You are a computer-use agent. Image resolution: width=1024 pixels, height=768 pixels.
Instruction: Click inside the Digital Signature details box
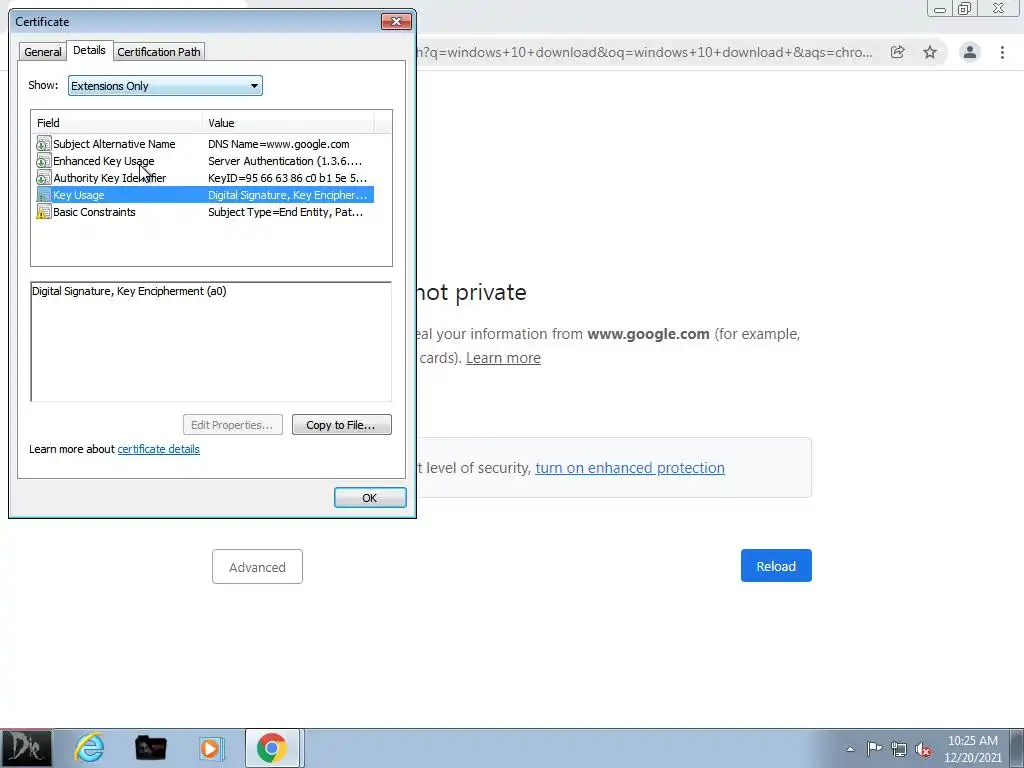pyautogui.click(x=211, y=342)
